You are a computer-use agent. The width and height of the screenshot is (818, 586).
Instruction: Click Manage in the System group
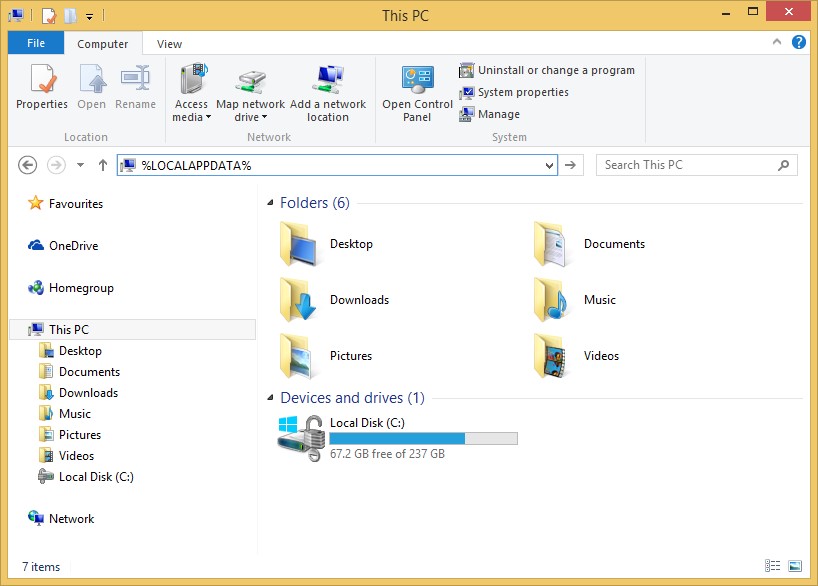click(x=489, y=114)
